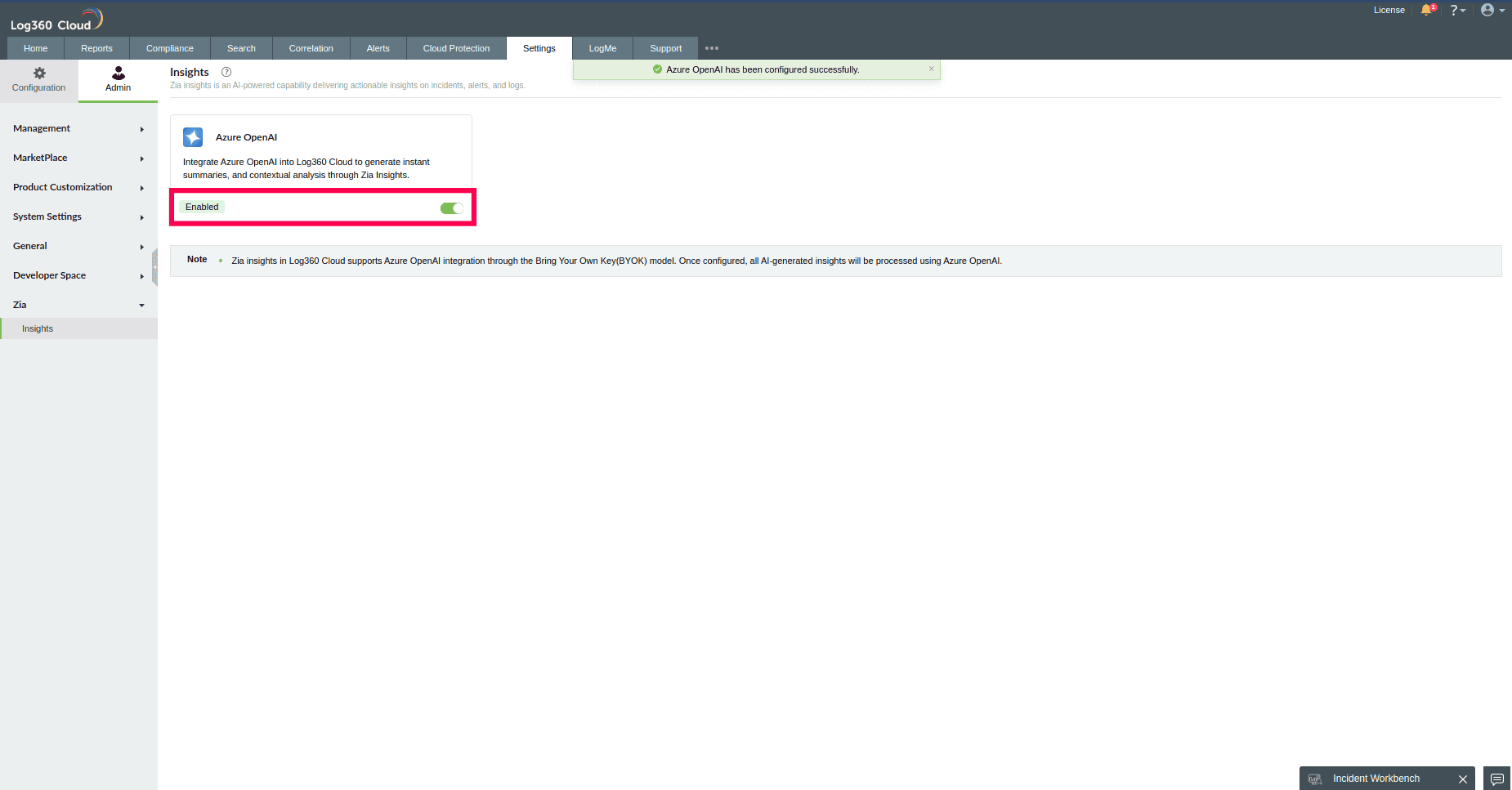Show more tabs via ellipsis icon

click(712, 48)
